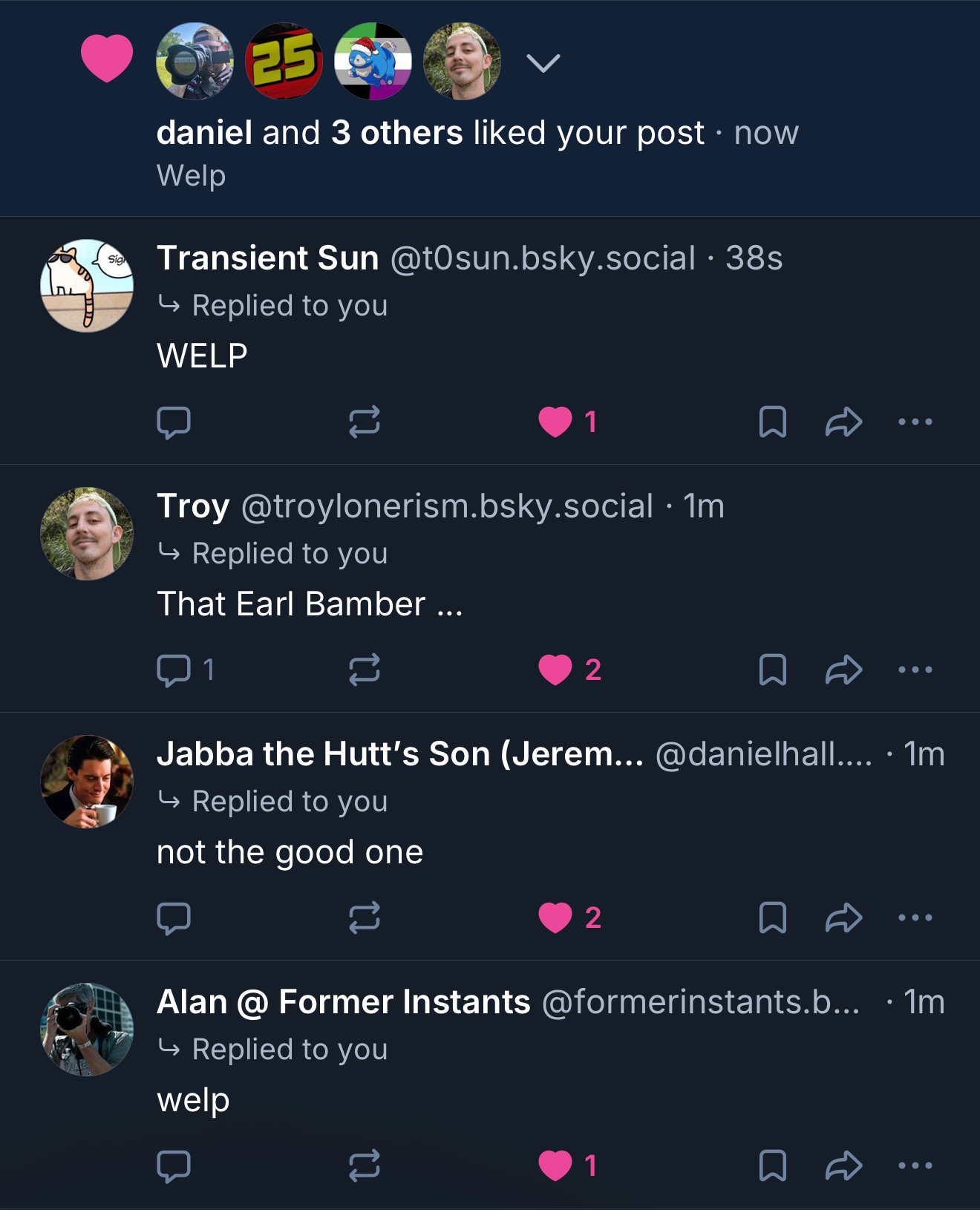Reply to Transient Sun's WELP post

pos(174,422)
